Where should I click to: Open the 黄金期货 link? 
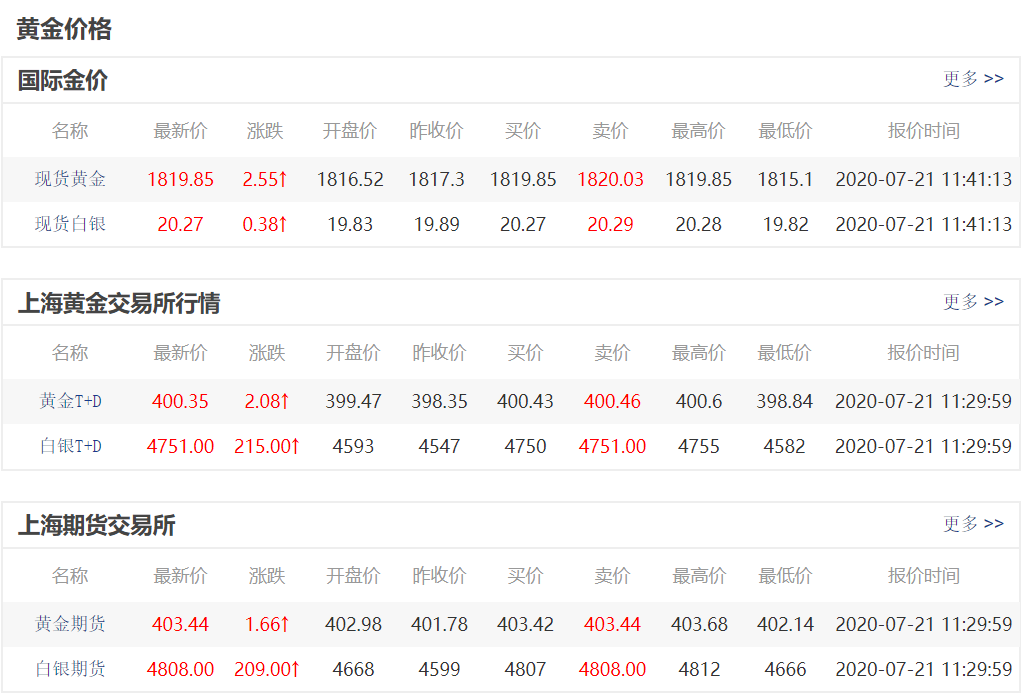point(70,624)
